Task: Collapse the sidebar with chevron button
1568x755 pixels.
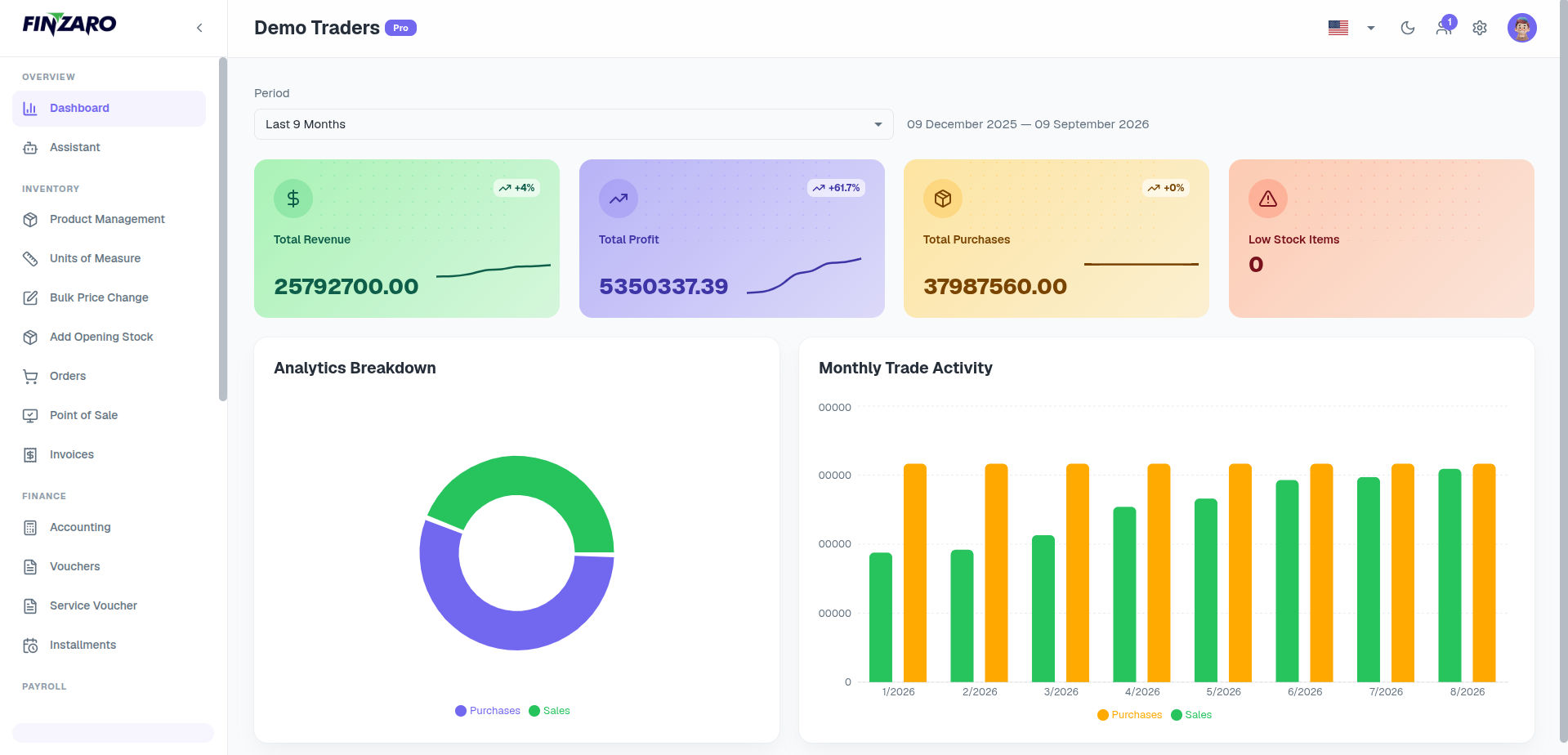Action: 199,28
